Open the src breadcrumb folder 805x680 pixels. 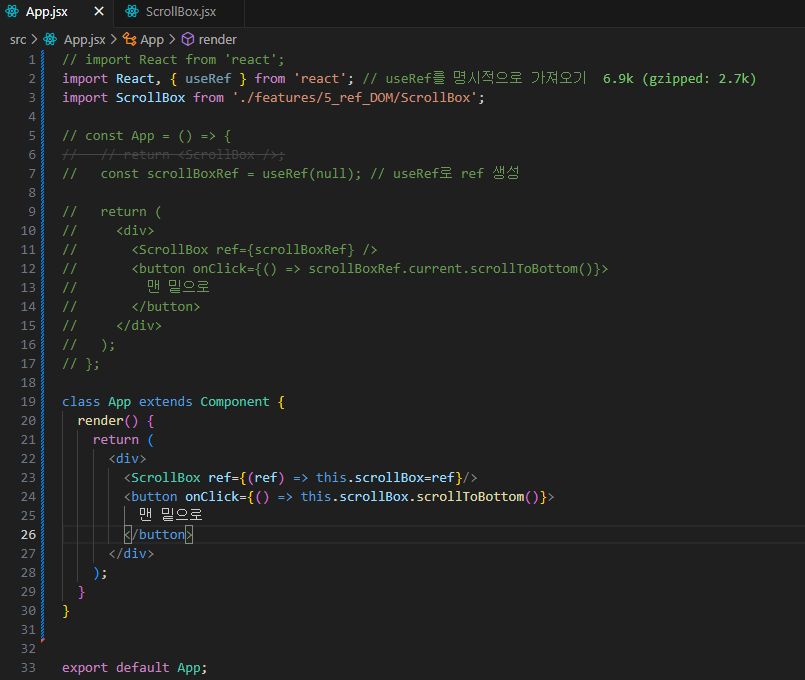click(x=18, y=40)
